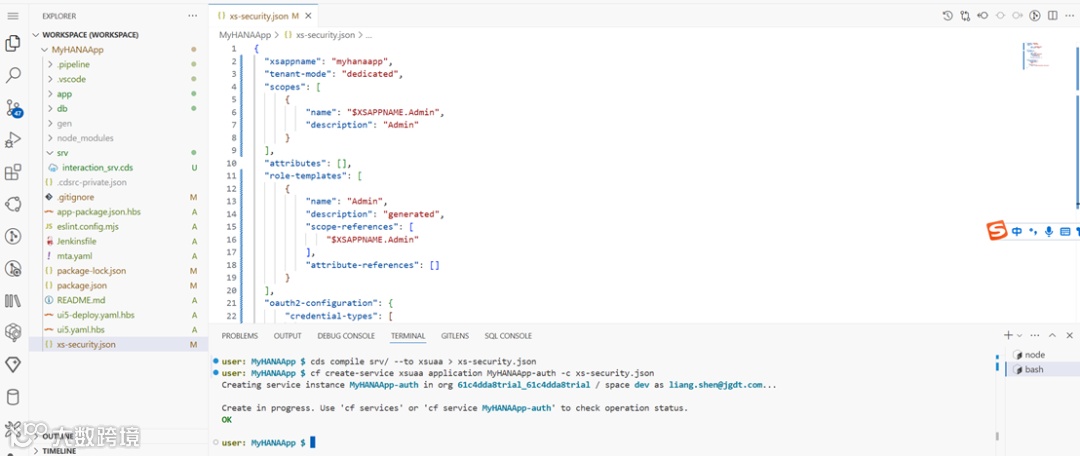Create a new terminal with plus icon

tap(1008, 335)
